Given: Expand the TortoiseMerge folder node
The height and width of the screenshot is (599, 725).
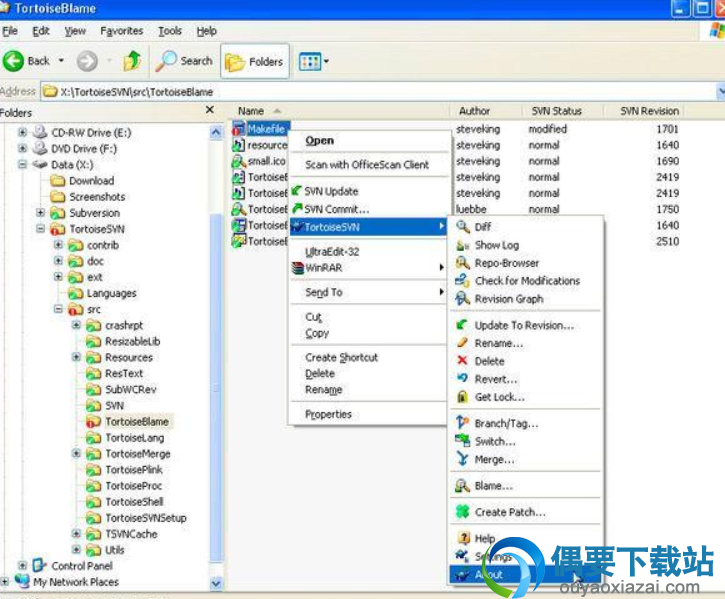Looking at the screenshot, I should click(76, 453).
